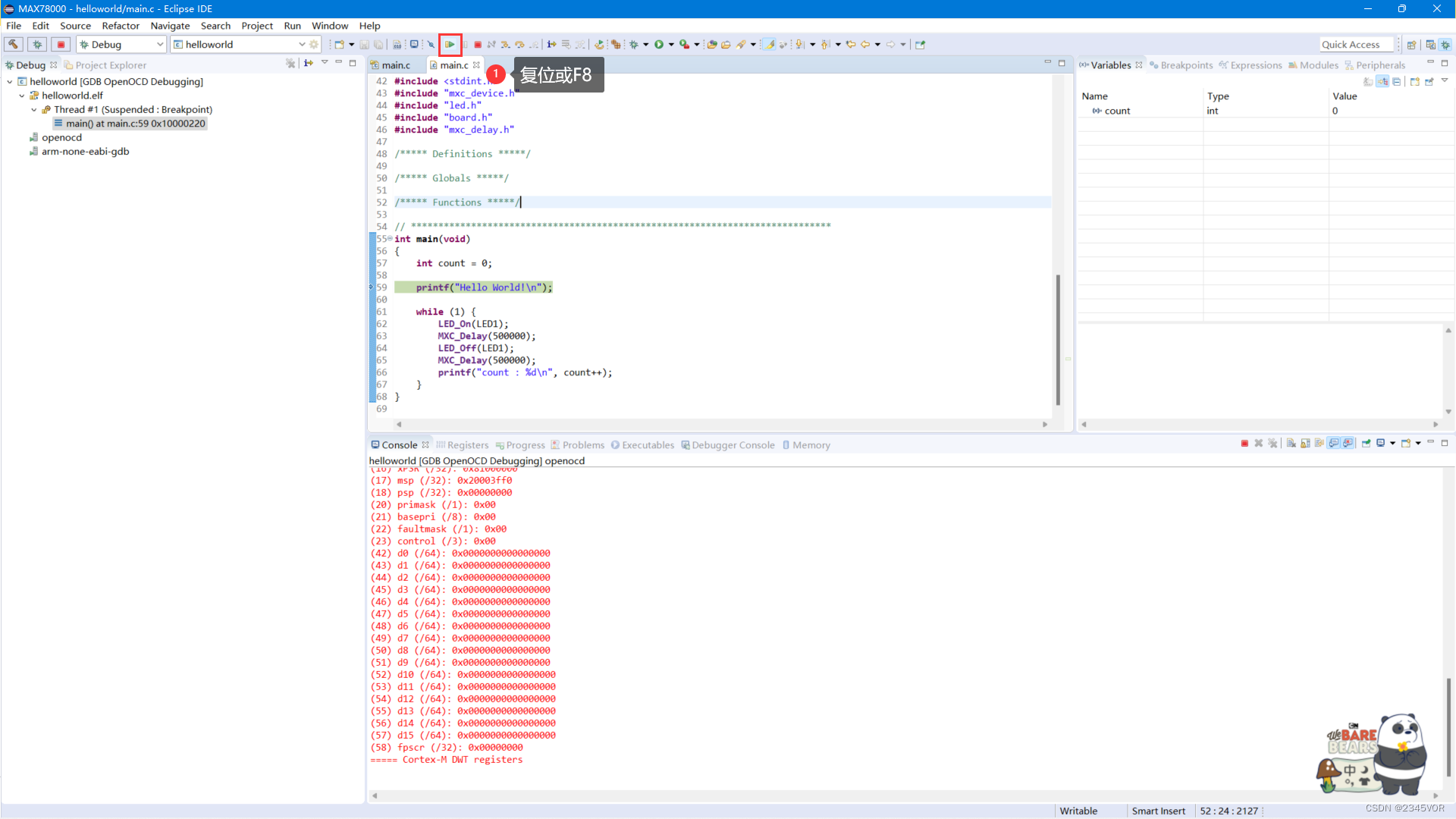Click the Build hammer icon

click(13, 45)
